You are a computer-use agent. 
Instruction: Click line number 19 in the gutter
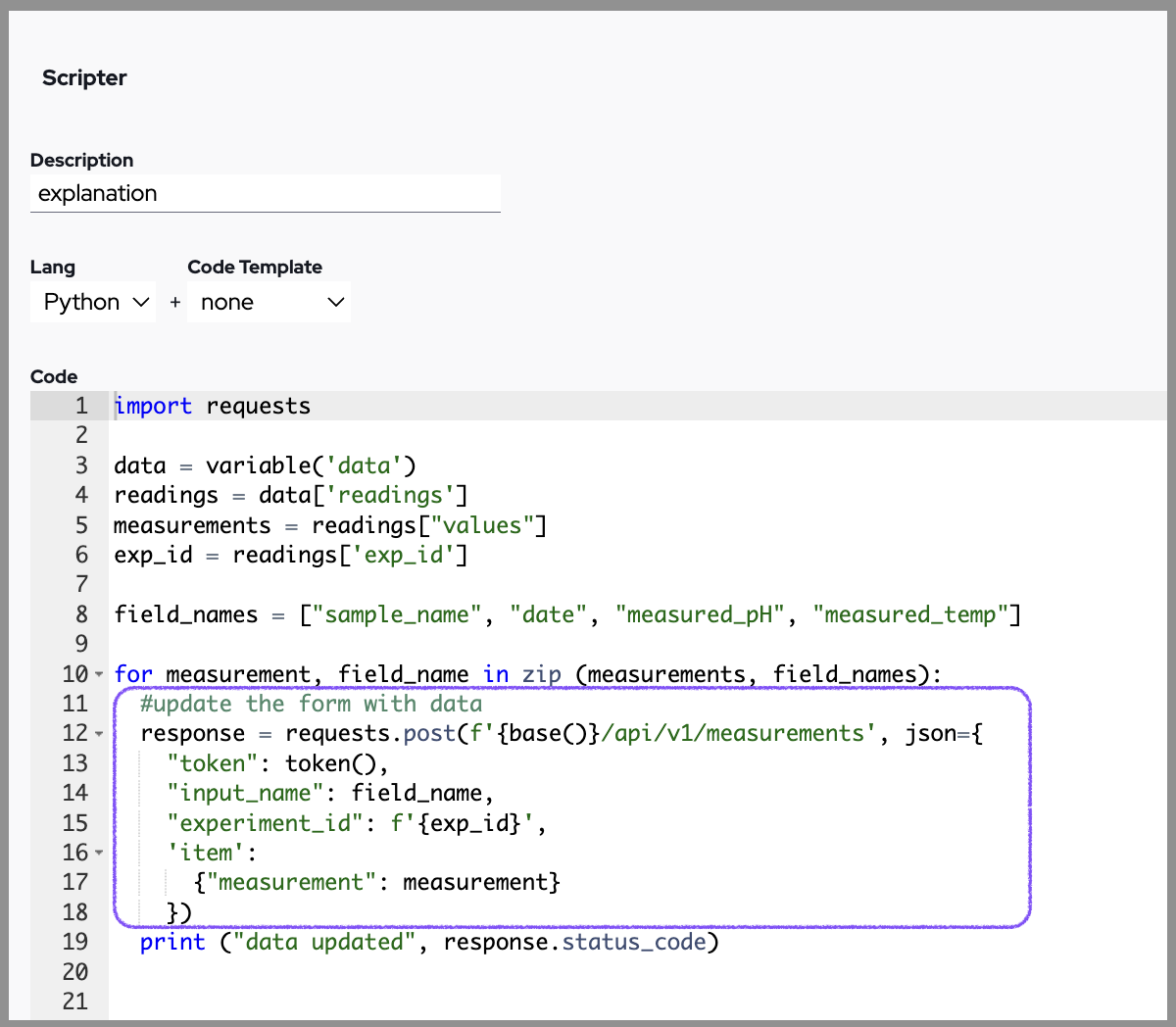coord(75,942)
